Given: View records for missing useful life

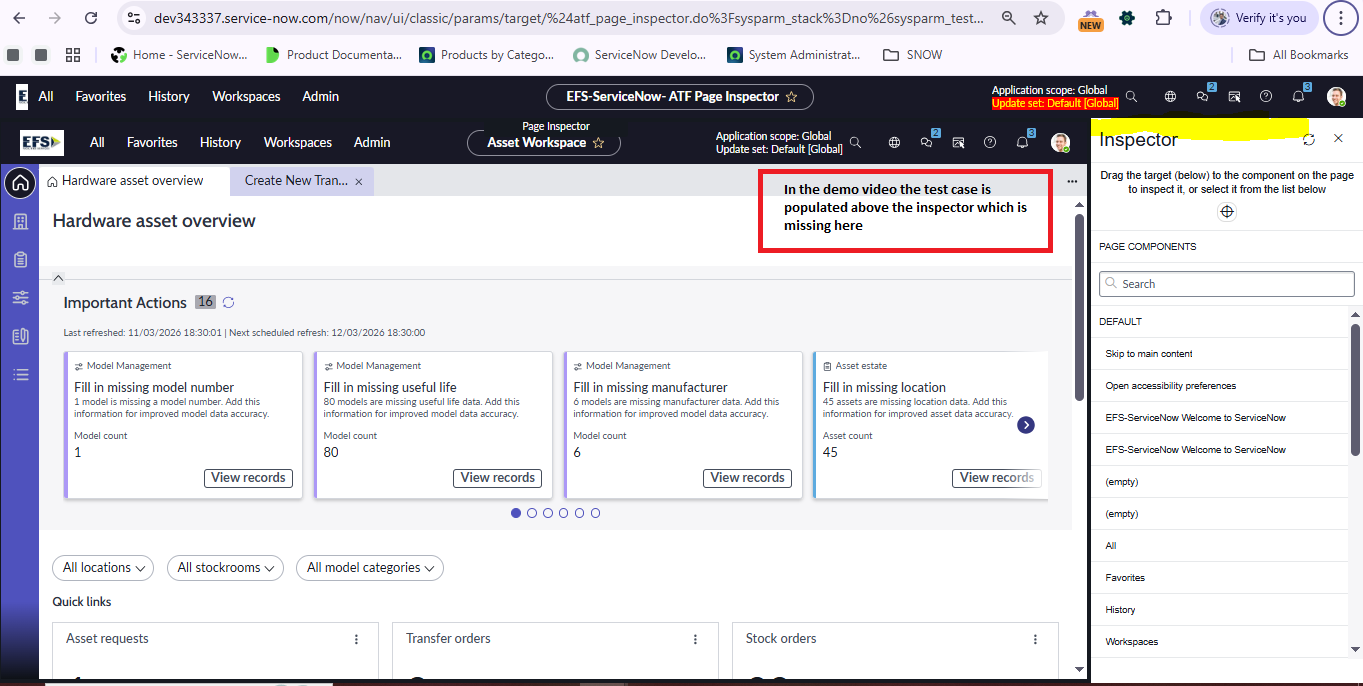Looking at the screenshot, I should coord(498,478).
